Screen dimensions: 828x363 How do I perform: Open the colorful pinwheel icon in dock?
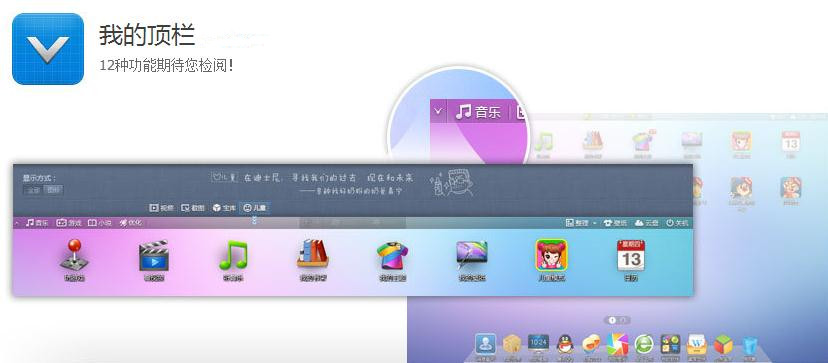coord(617,344)
